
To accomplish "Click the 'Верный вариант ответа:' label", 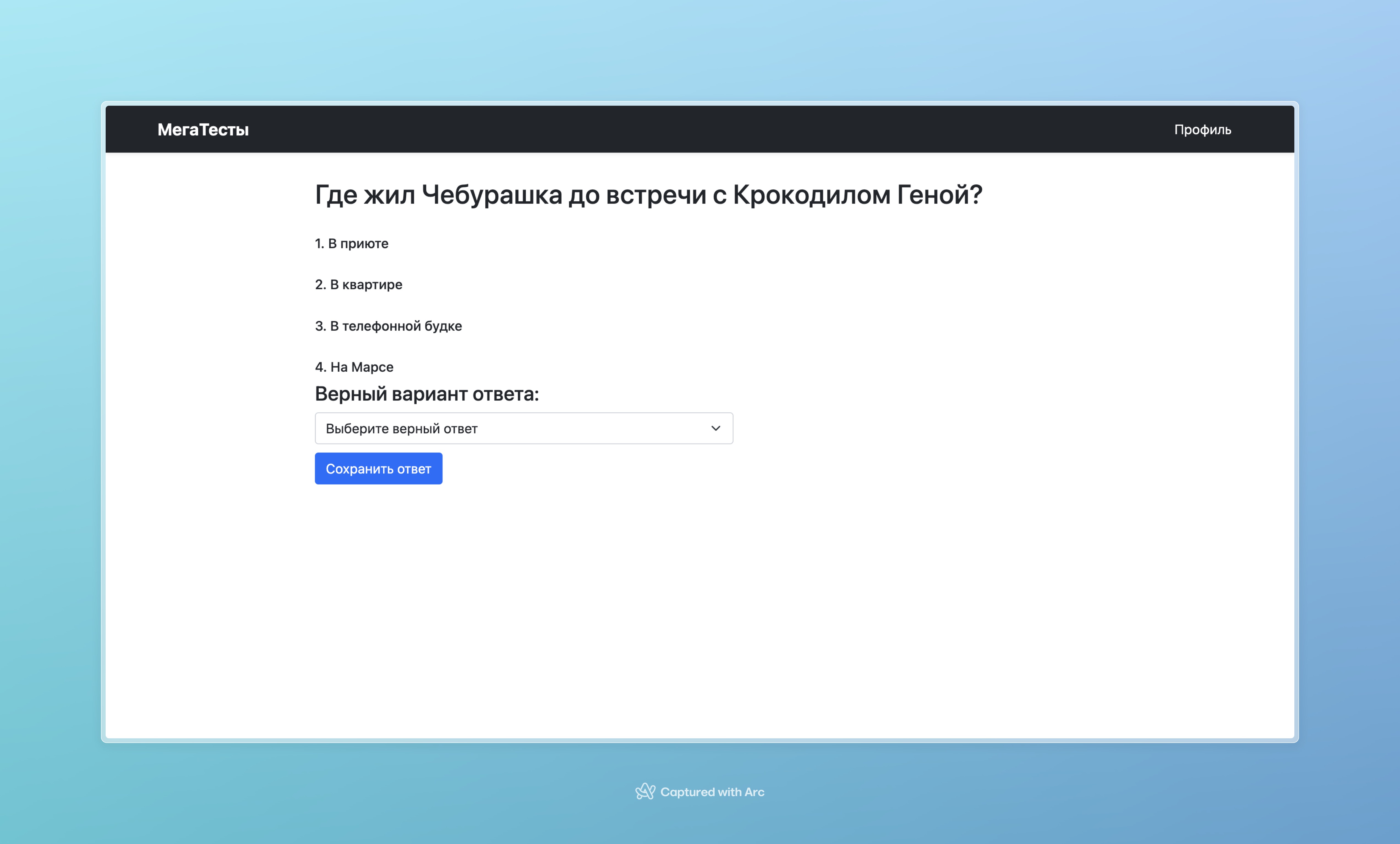I will (427, 393).
